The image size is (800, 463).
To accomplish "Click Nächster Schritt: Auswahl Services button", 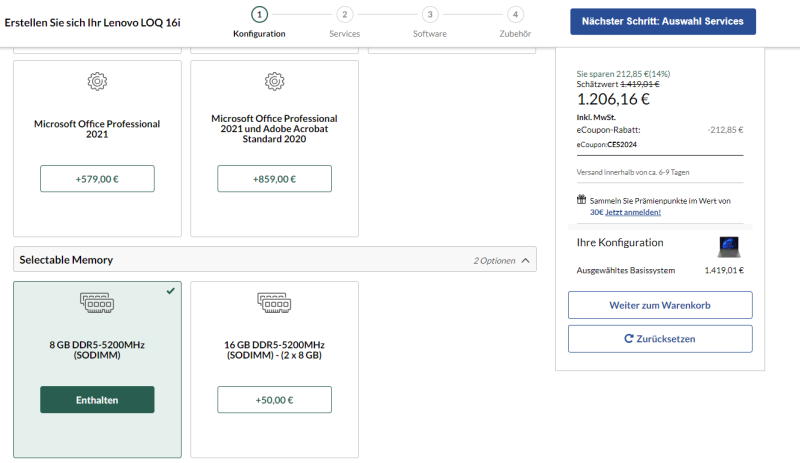I will (x=663, y=21).
